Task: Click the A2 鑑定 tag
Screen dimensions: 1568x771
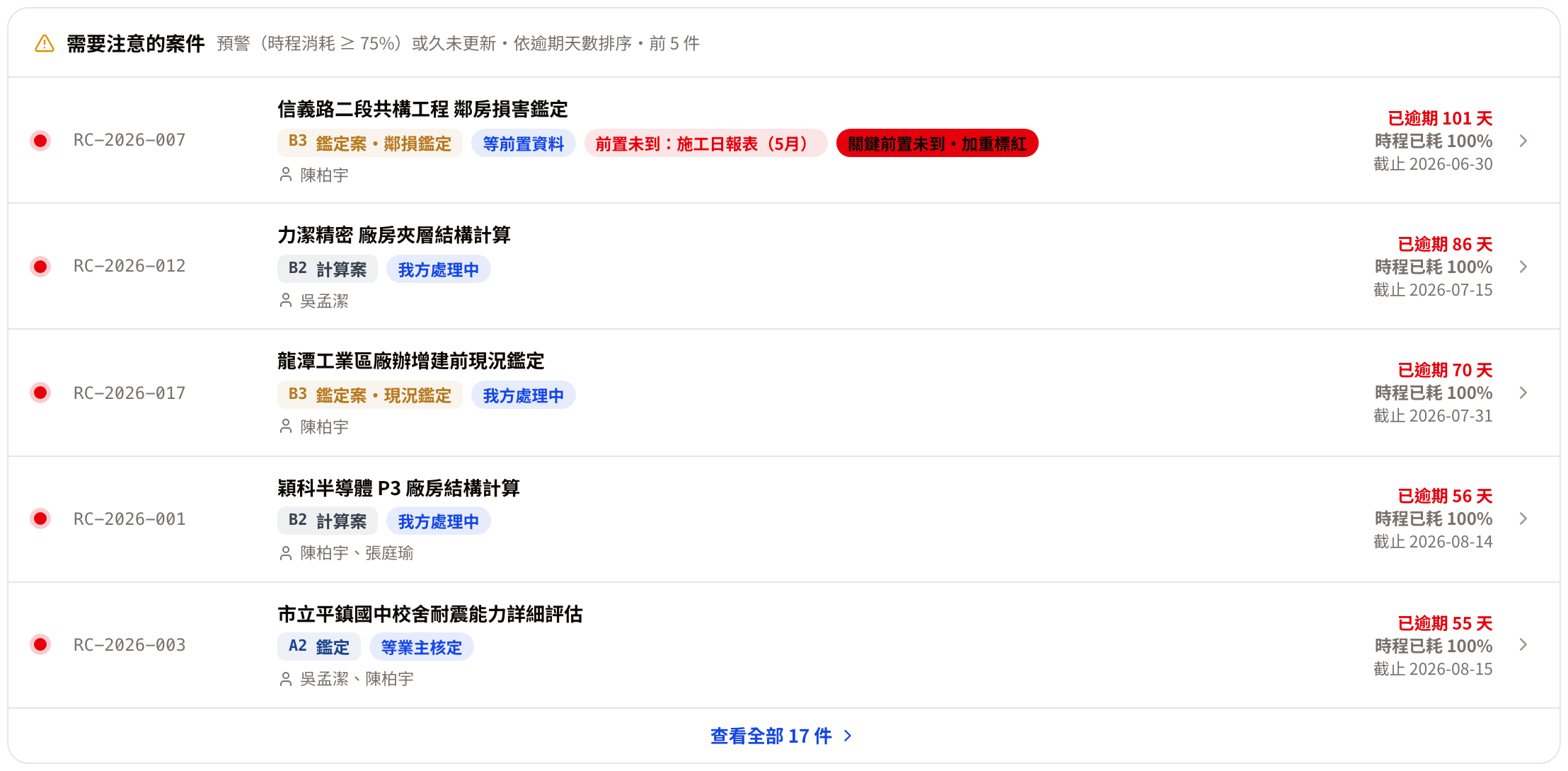Action: click(319, 647)
